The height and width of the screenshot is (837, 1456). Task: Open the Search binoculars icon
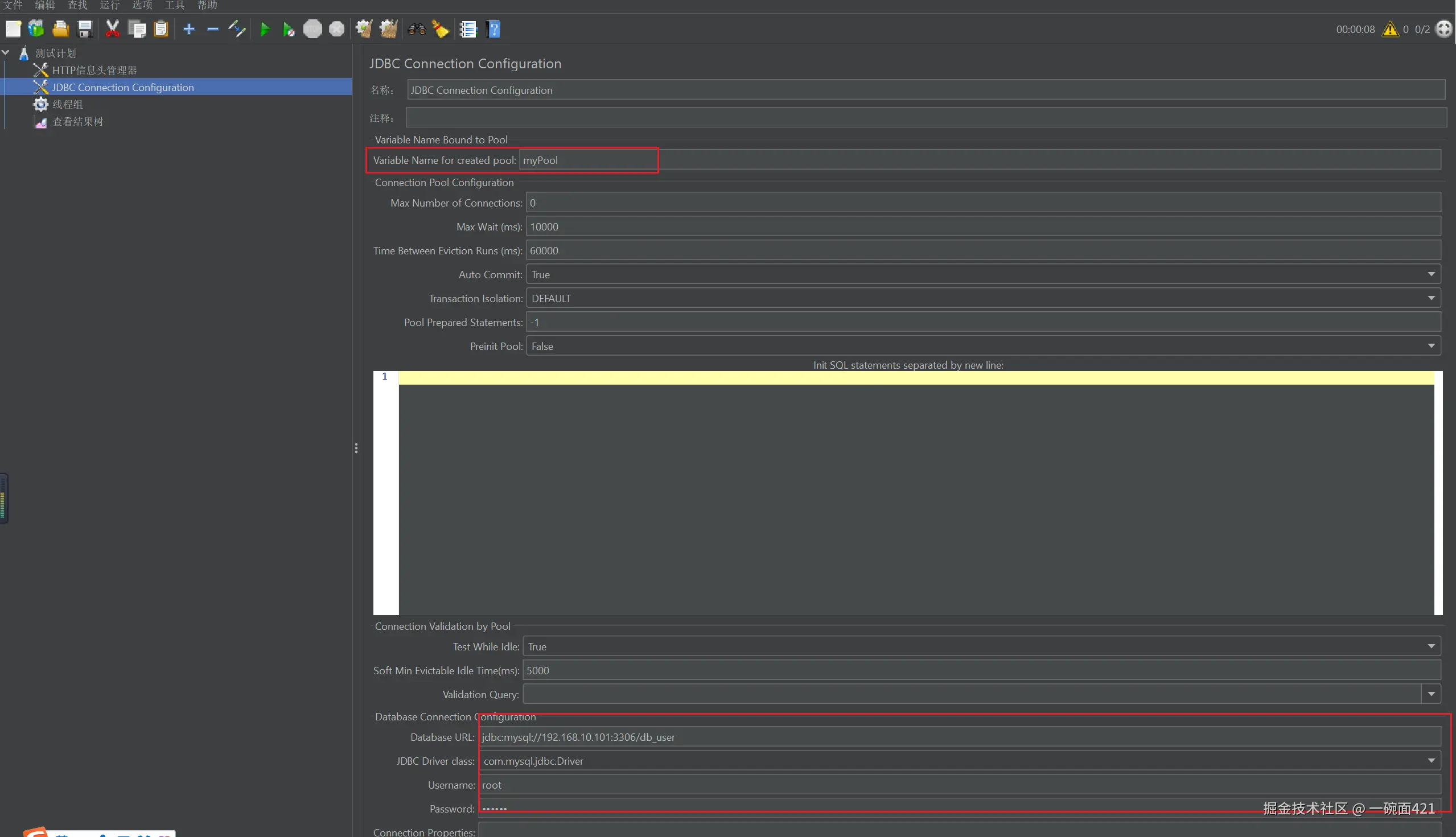pyautogui.click(x=416, y=30)
